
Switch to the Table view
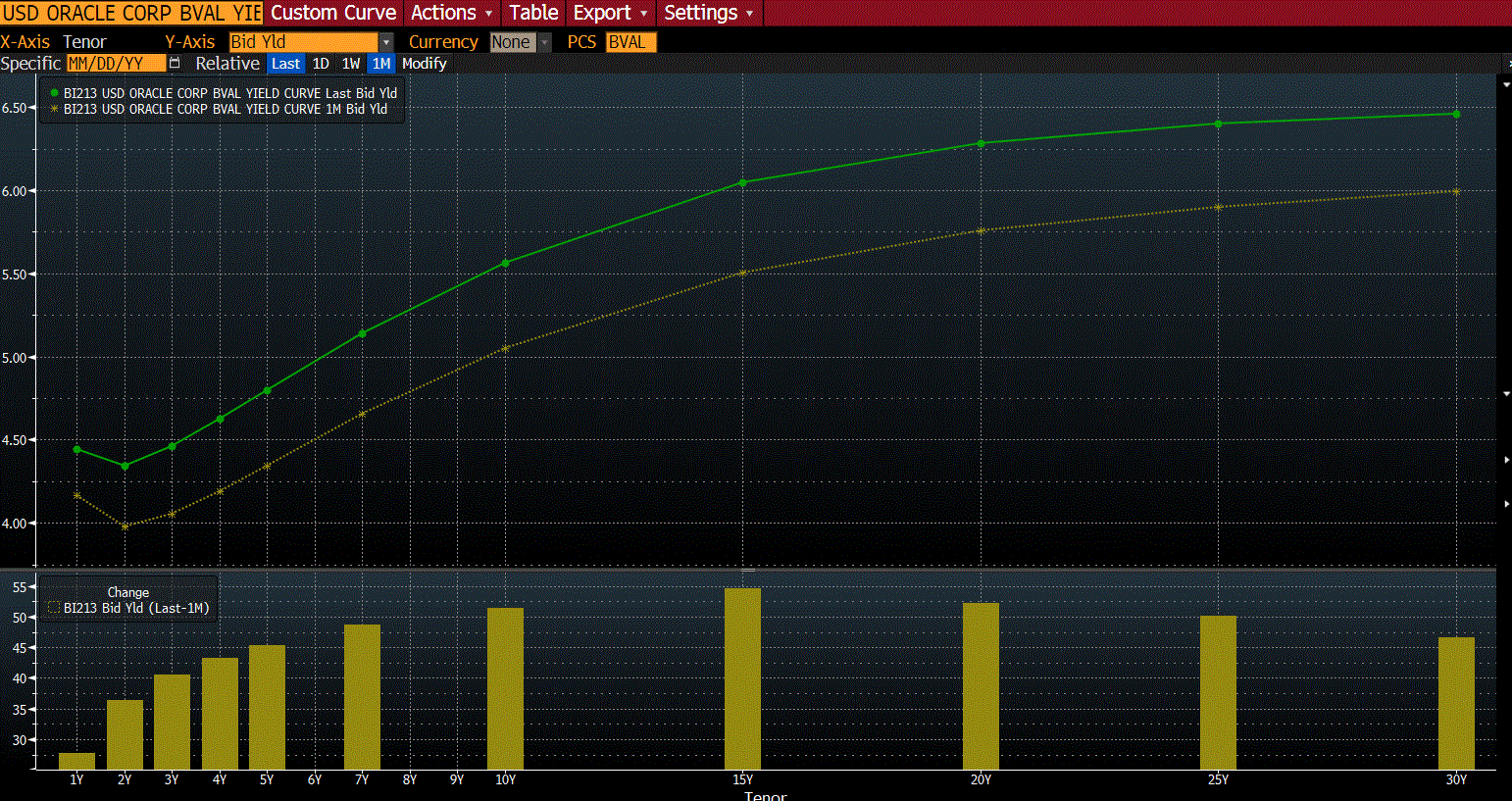click(x=533, y=13)
